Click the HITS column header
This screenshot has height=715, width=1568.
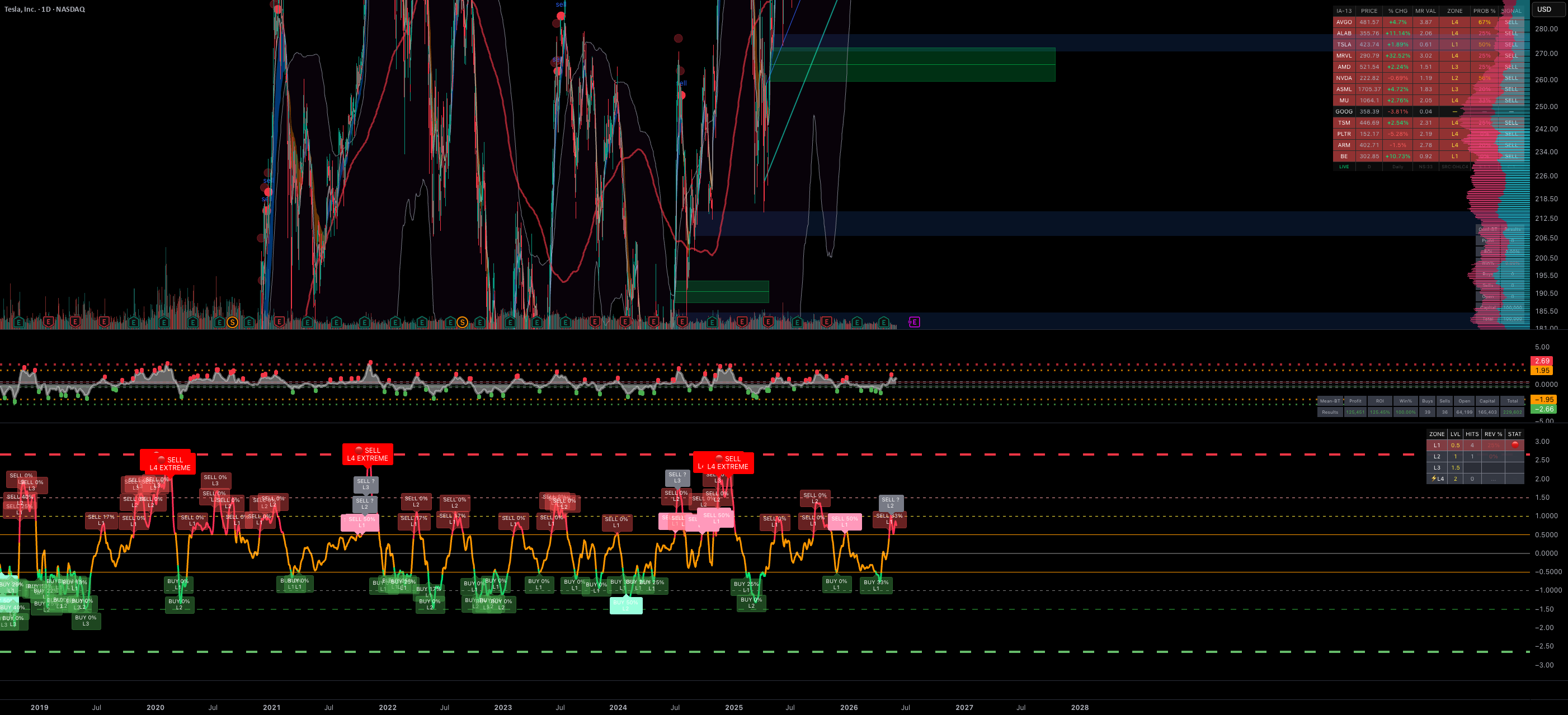pyautogui.click(x=1472, y=434)
